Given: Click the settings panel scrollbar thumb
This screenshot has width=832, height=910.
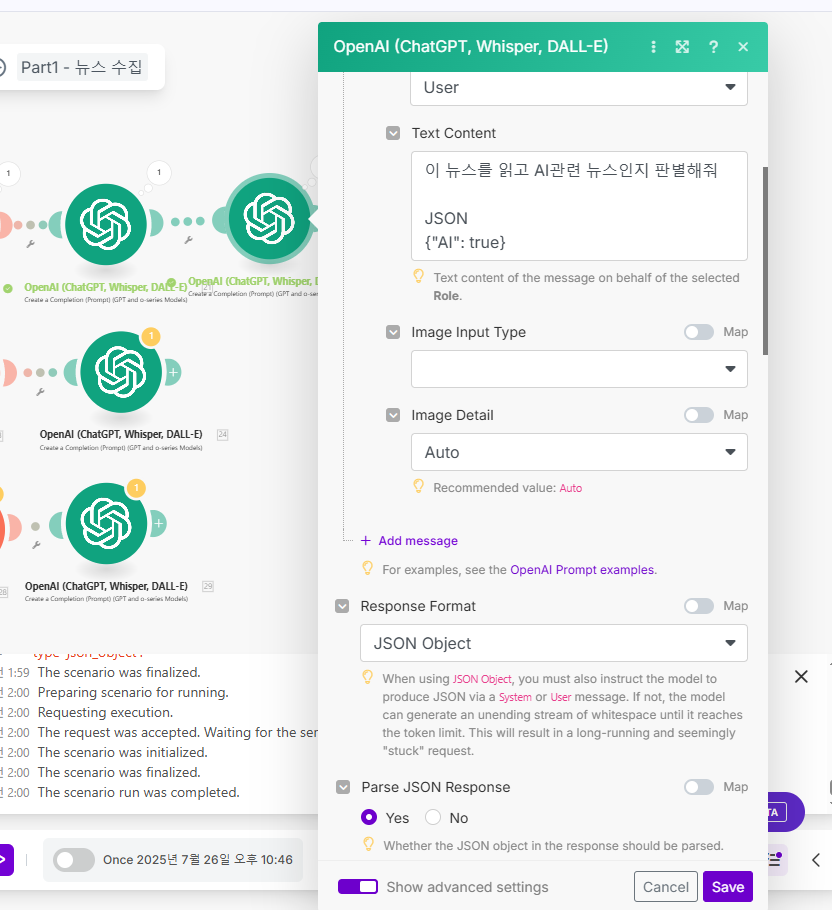Looking at the screenshot, I should (765, 261).
